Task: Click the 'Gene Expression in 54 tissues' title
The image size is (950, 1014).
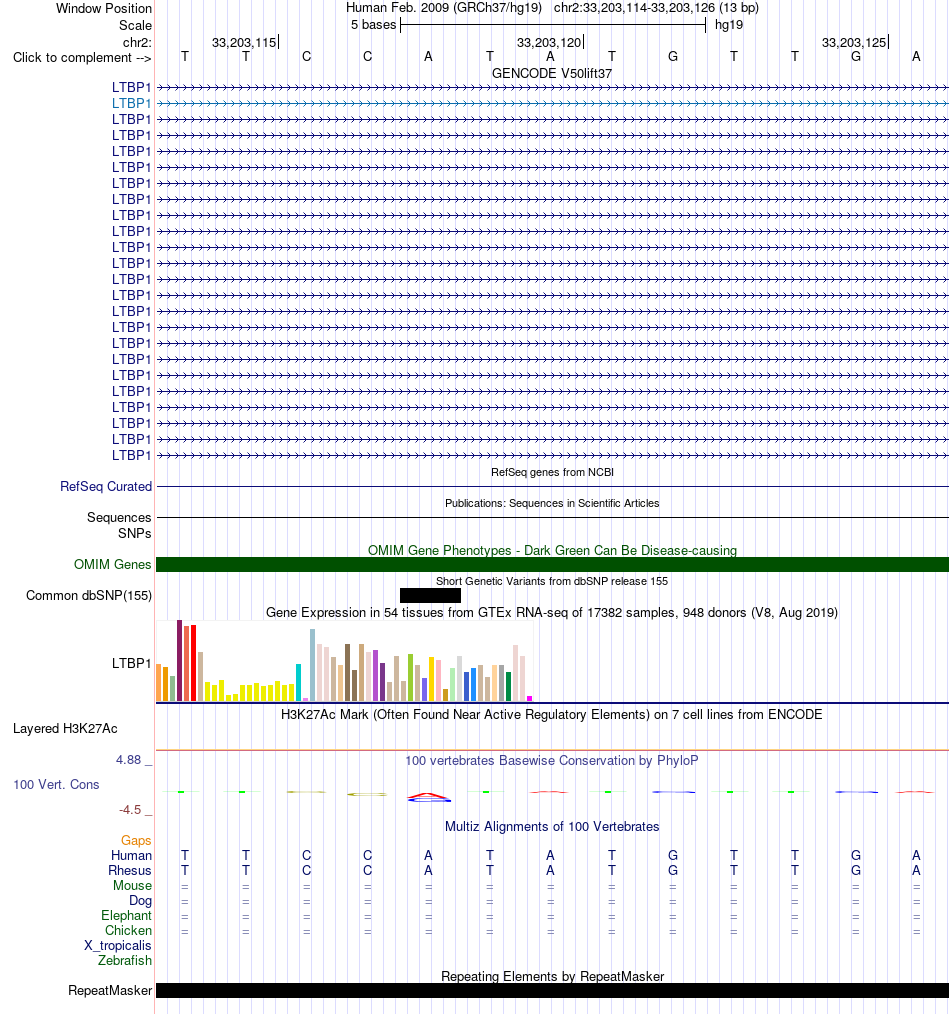Action: 552,612
